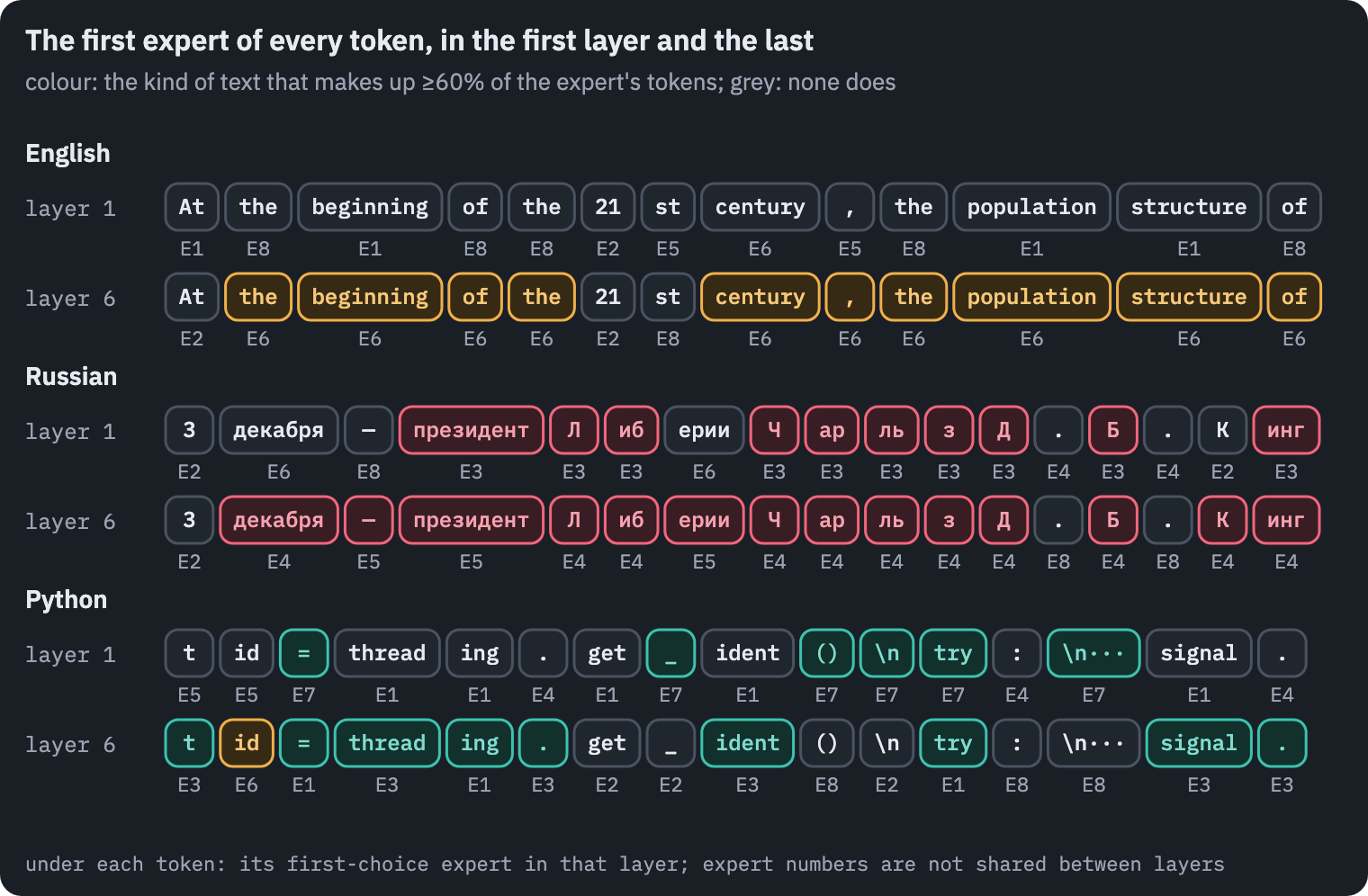Select the '21' token in English layer 6
Image resolution: width=1368 pixels, height=896 pixels.
[x=607, y=297]
